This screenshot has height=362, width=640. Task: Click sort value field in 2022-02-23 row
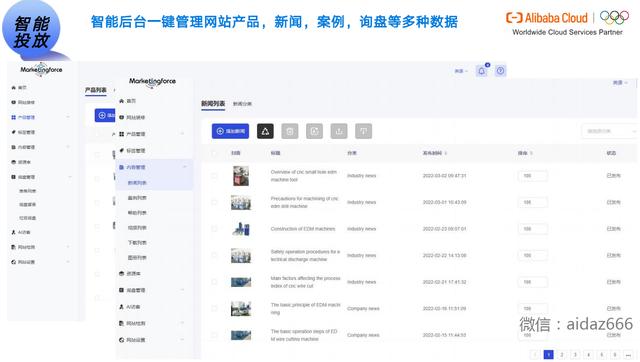(x=533, y=229)
